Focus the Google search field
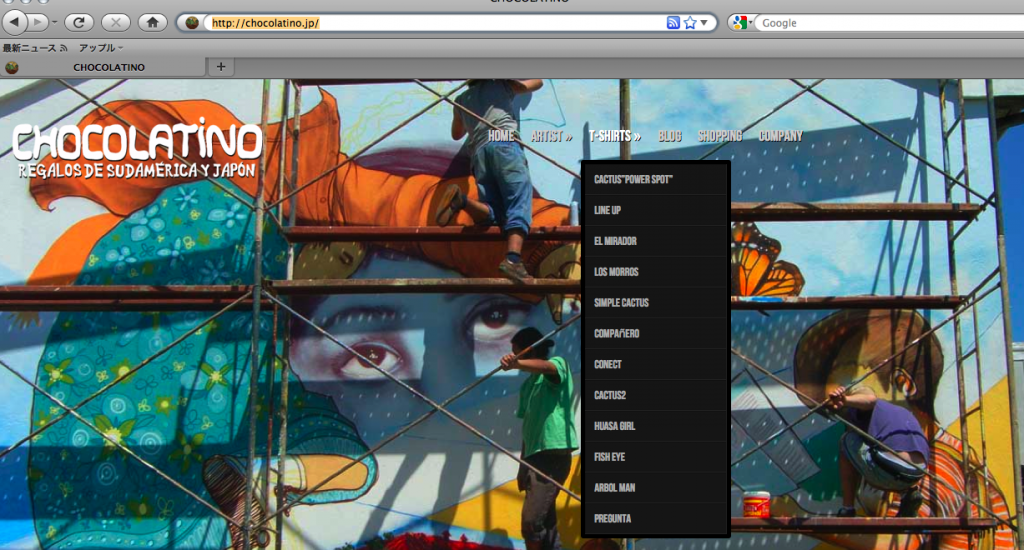Image resolution: width=1024 pixels, height=550 pixels. pos(889,23)
